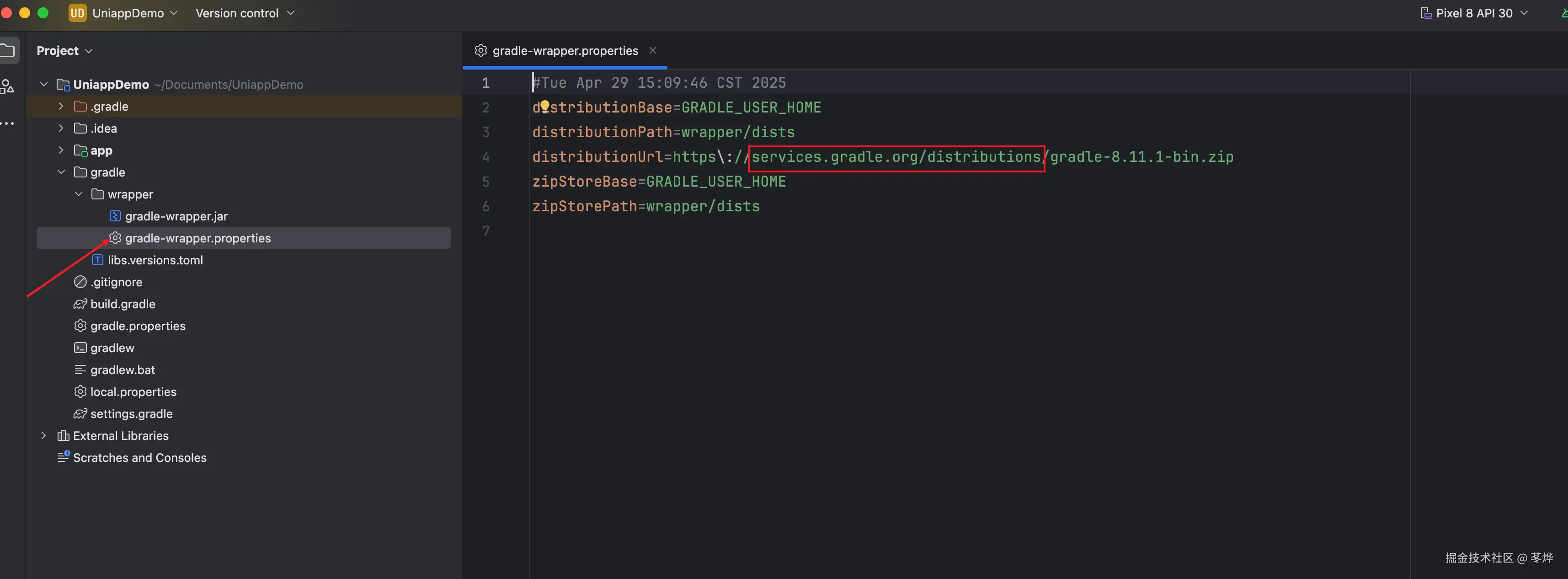The image size is (1568, 579).
Task: Open the .gitignore file
Action: point(116,282)
